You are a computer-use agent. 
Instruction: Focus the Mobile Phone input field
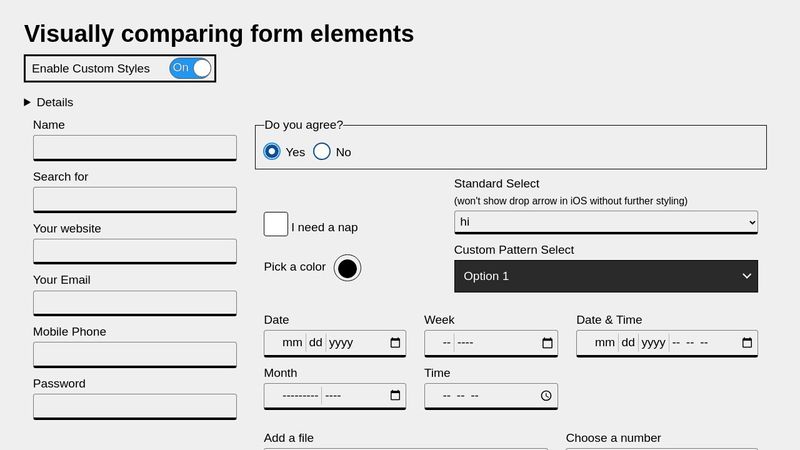coord(135,354)
